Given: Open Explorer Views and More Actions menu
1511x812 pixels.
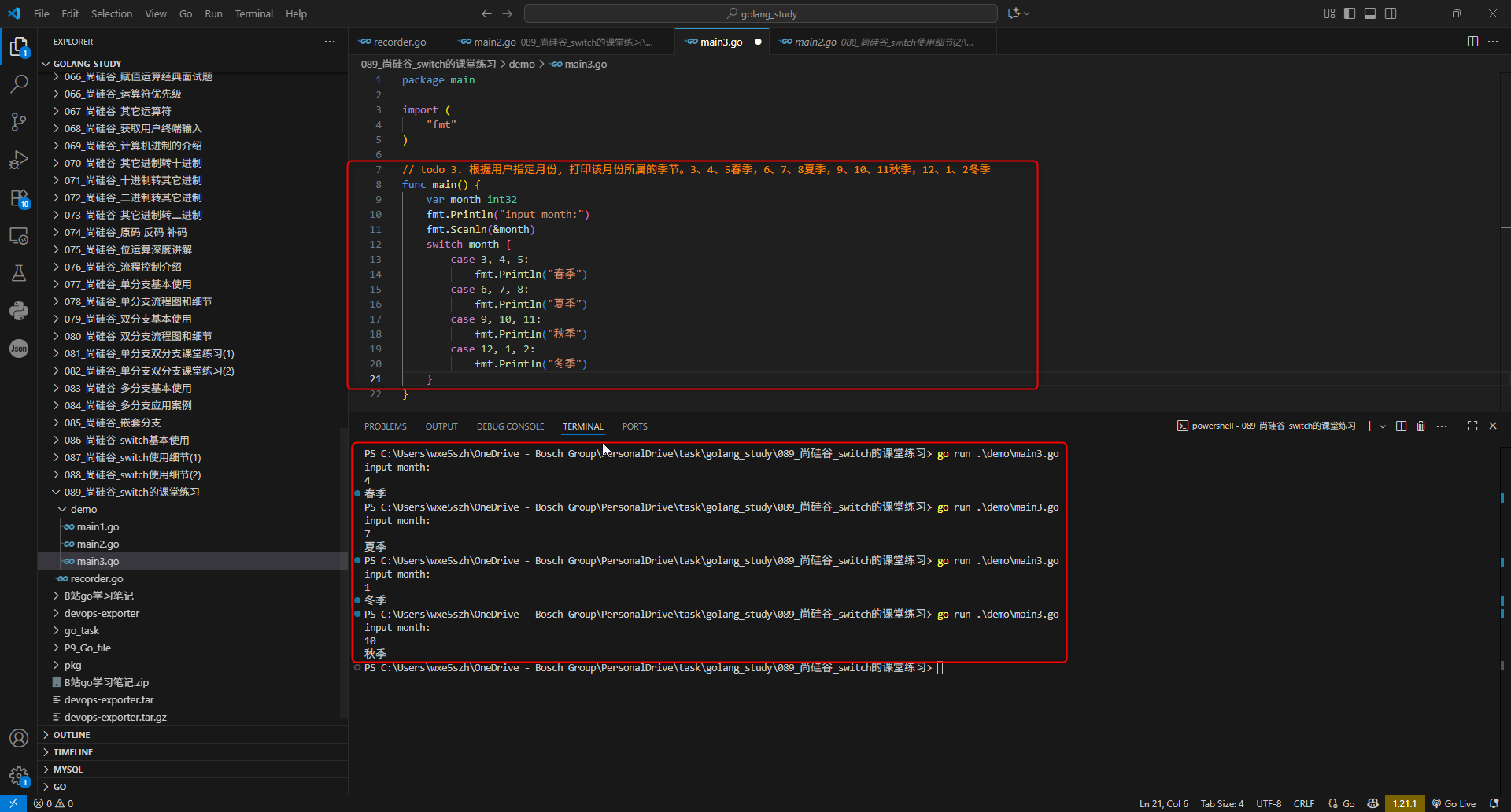Looking at the screenshot, I should [330, 42].
